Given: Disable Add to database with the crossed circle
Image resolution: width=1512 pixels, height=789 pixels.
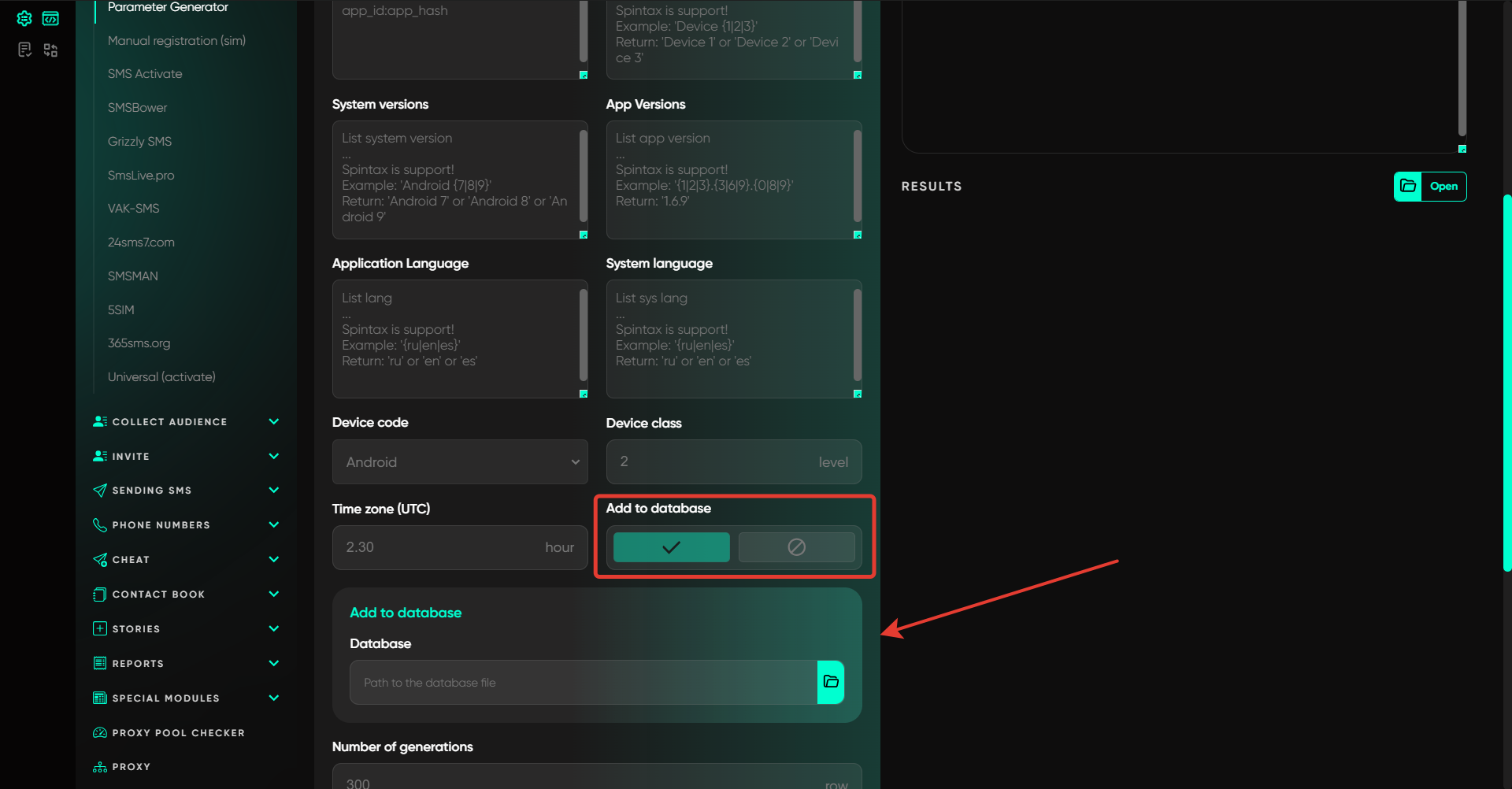Looking at the screenshot, I should [x=796, y=547].
